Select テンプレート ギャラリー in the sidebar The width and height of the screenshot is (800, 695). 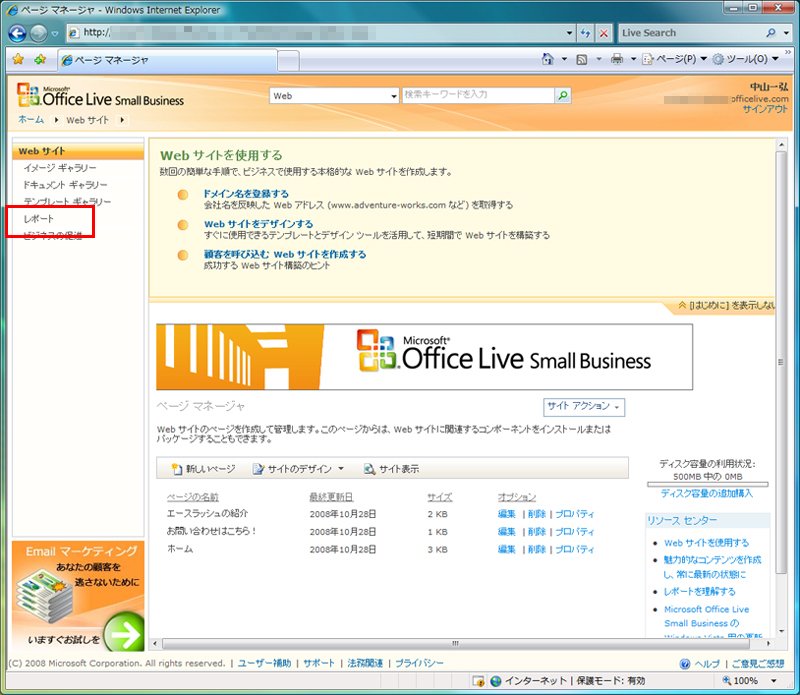tap(67, 202)
